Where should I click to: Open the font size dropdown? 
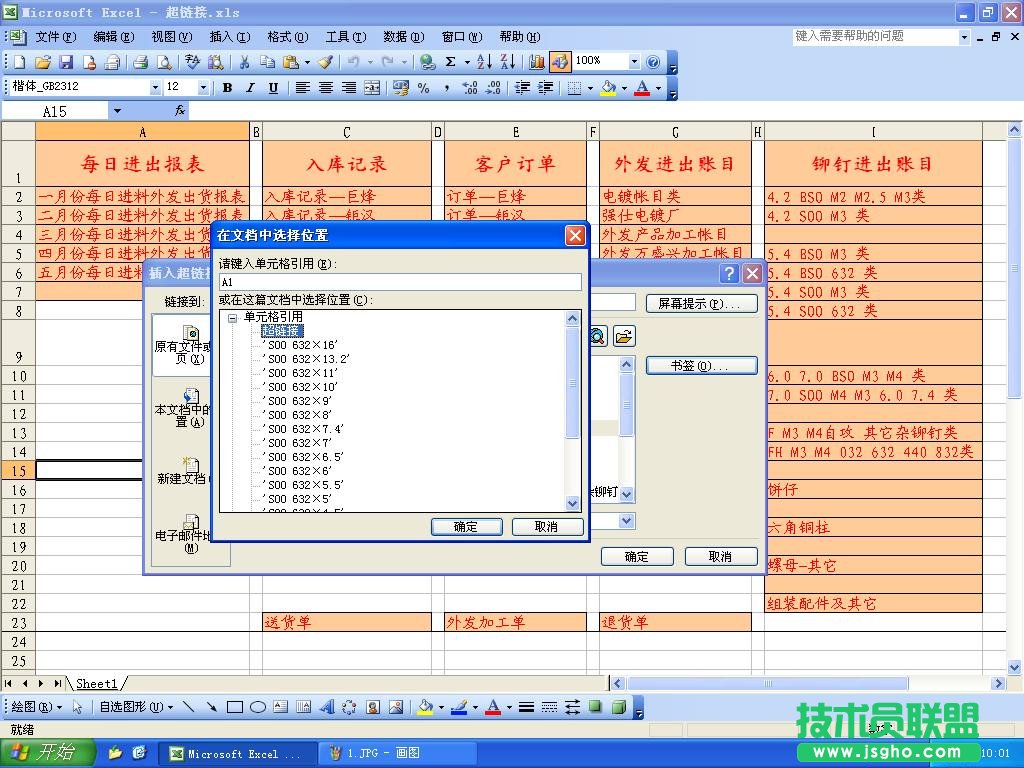[201, 87]
